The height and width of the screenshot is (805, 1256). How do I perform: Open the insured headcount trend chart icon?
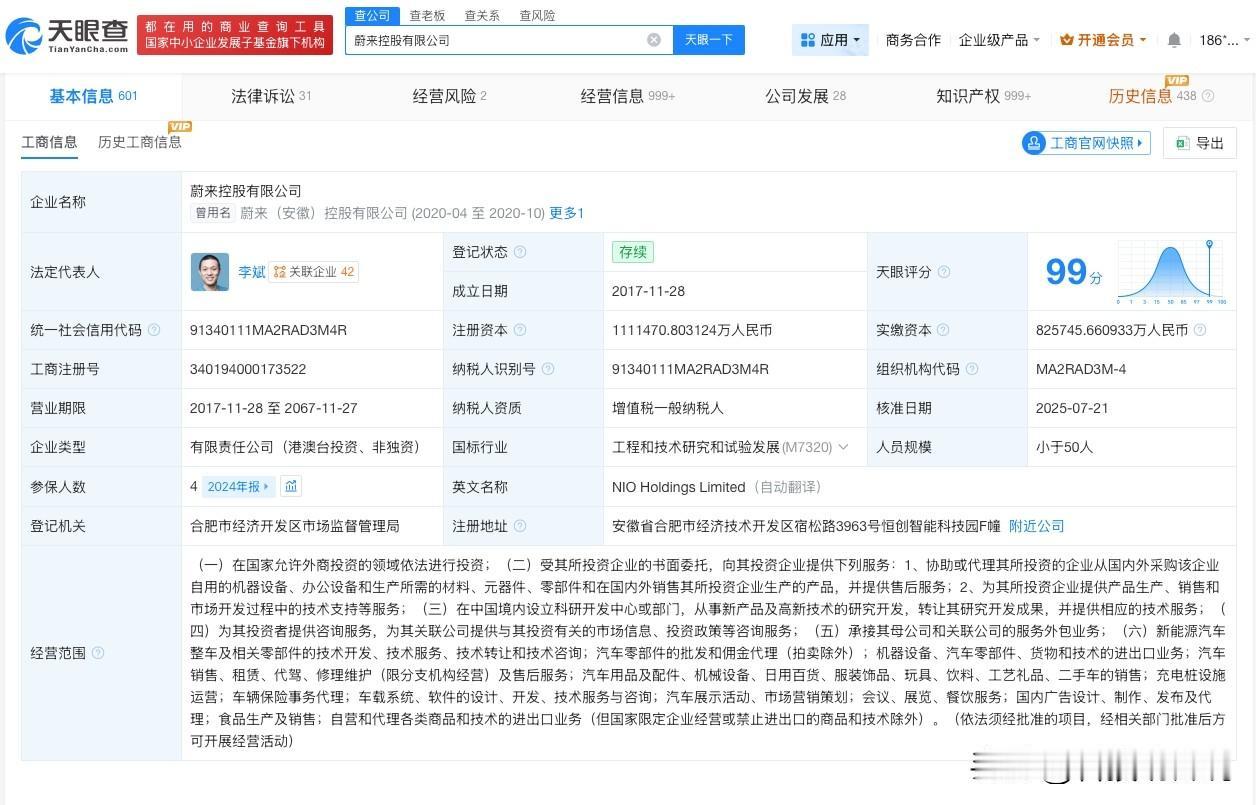tap(291, 487)
